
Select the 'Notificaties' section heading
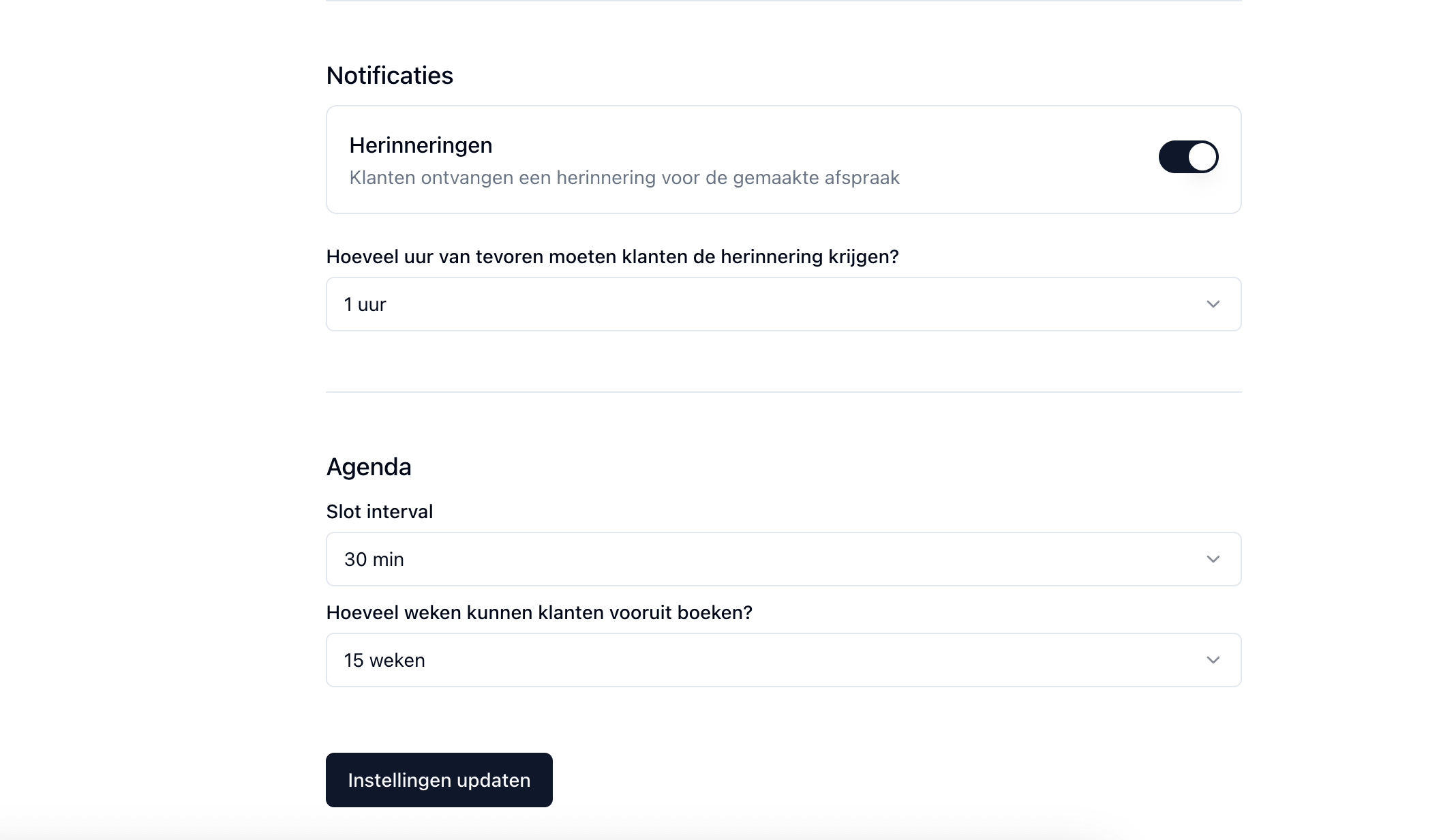(389, 75)
